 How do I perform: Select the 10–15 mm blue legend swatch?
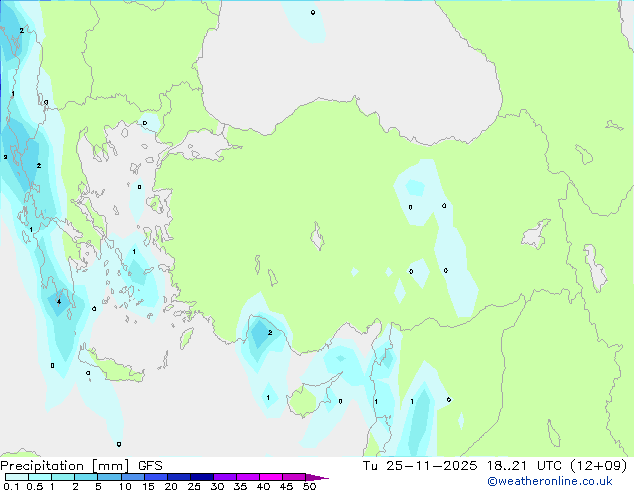point(132,477)
